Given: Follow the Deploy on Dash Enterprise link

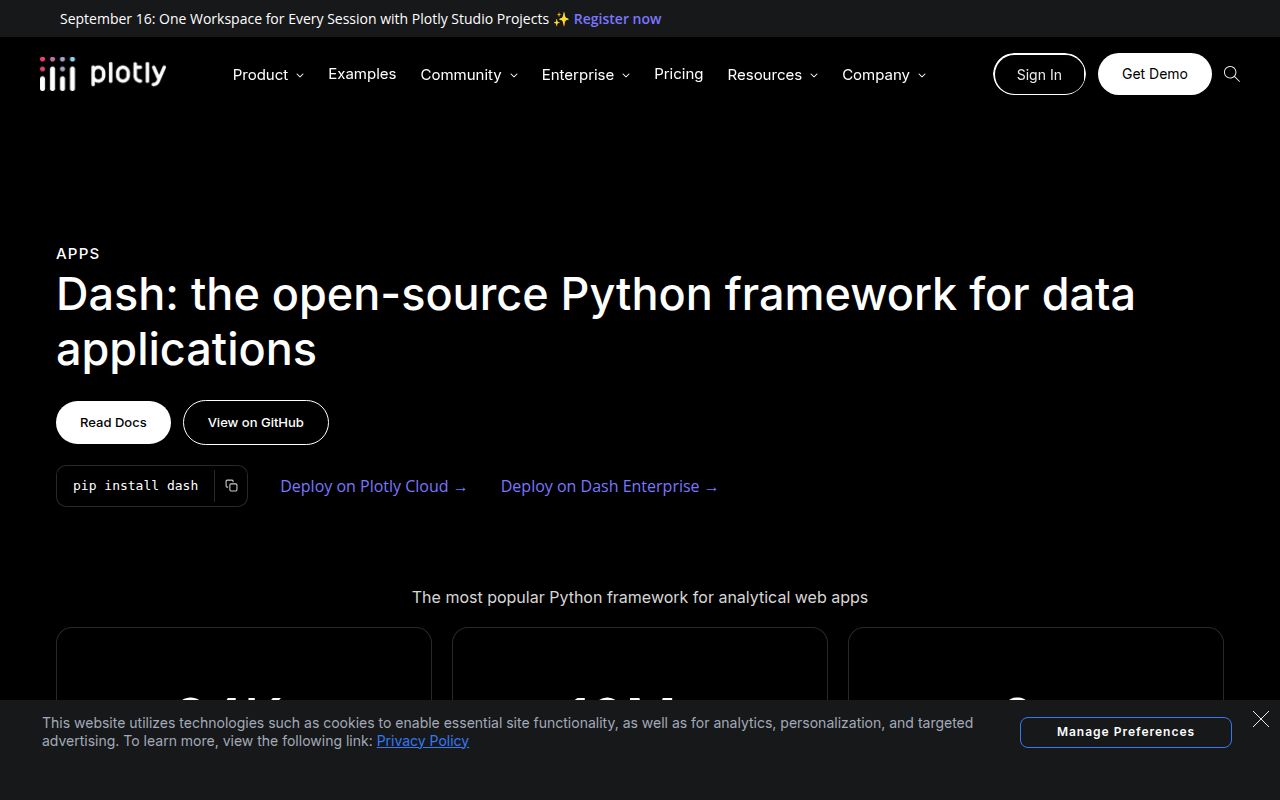Looking at the screenshot, I should coord(609,486).
